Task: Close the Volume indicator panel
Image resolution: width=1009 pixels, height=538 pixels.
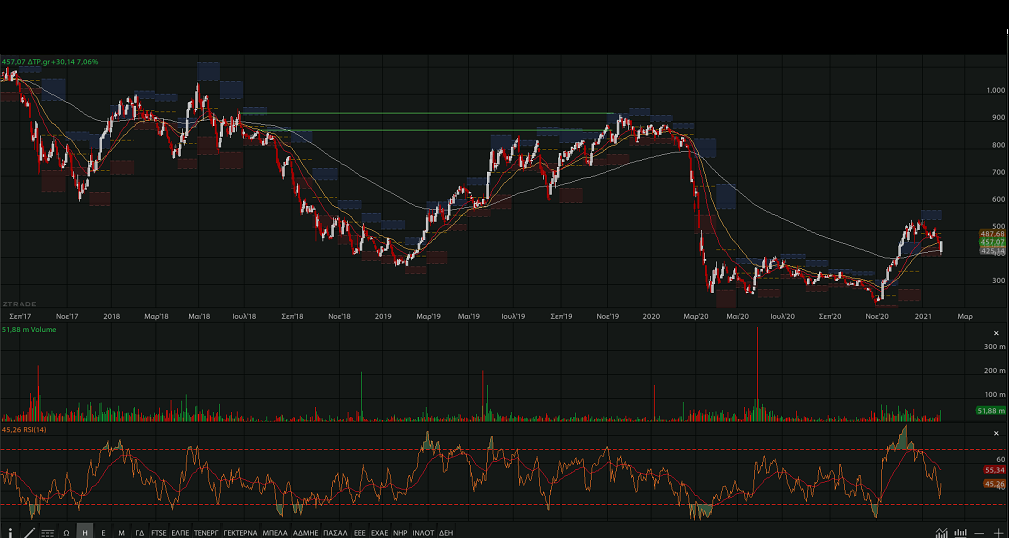Action: point(995,333)
